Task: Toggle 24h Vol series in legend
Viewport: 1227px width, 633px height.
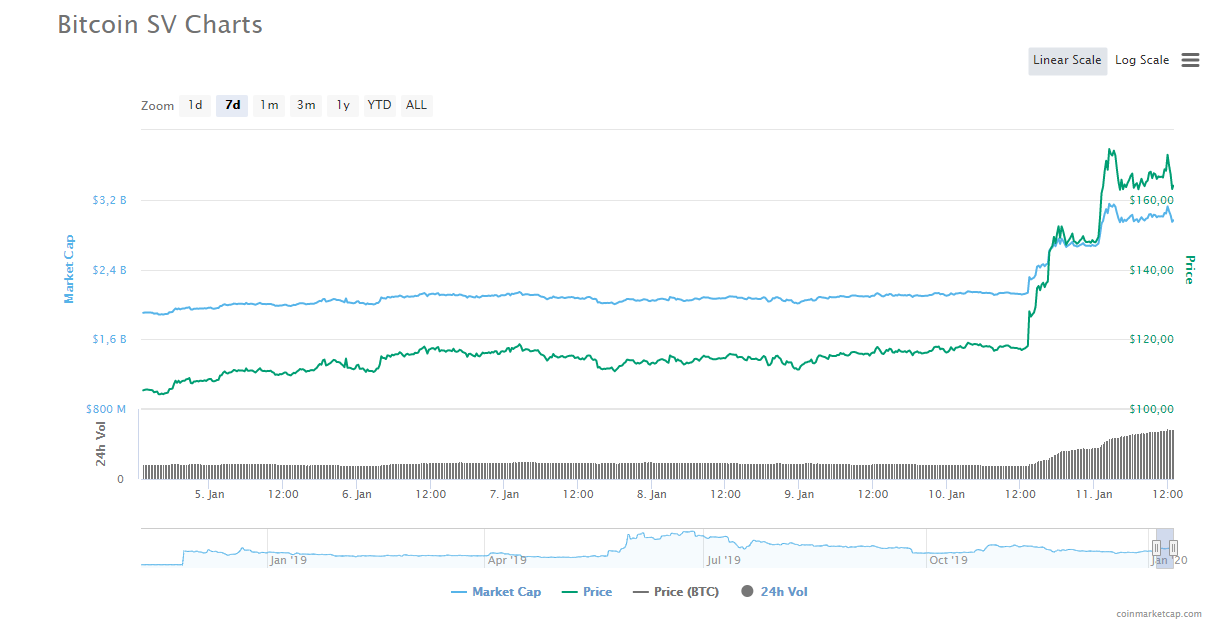Action: tap(774, 592)
